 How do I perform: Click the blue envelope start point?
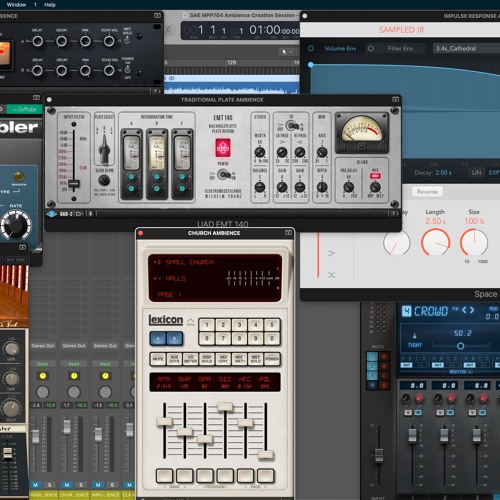point(311,65)
